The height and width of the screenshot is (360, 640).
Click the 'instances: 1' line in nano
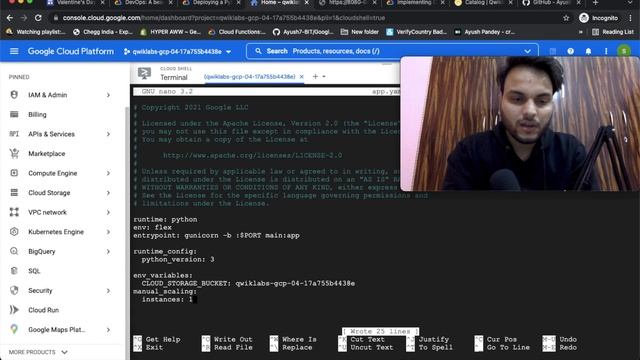point(167,300)
